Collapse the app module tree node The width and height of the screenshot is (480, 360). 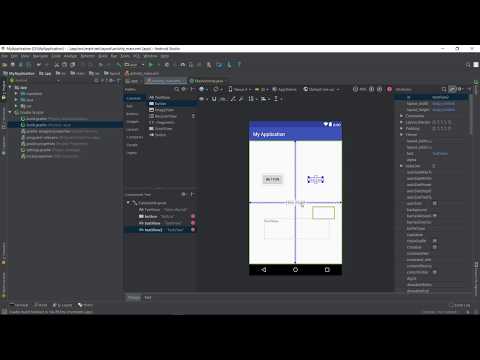coord(10,87)
